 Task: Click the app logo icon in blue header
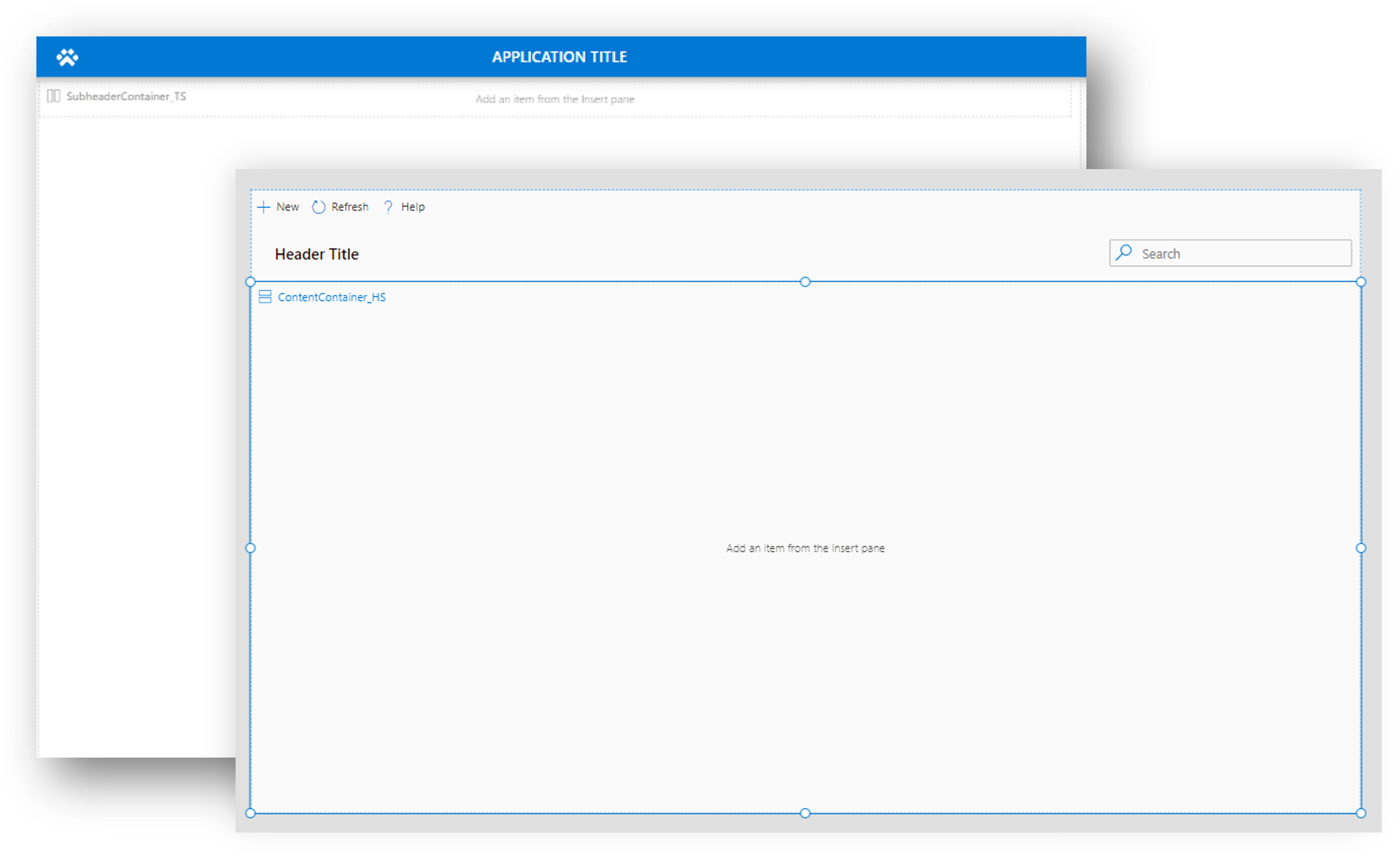point(67,57)
